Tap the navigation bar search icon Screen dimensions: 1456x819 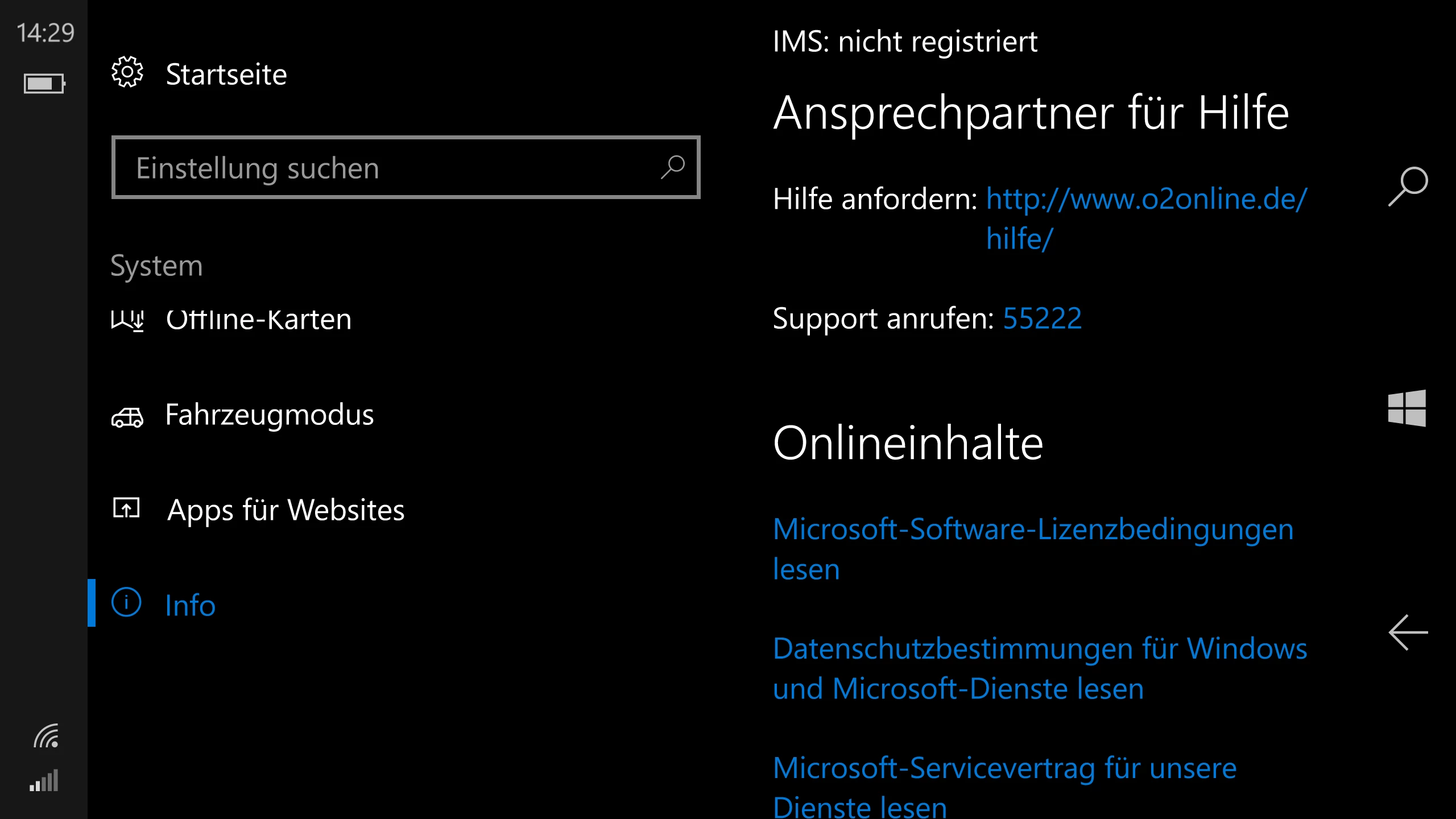(1408, 186)
